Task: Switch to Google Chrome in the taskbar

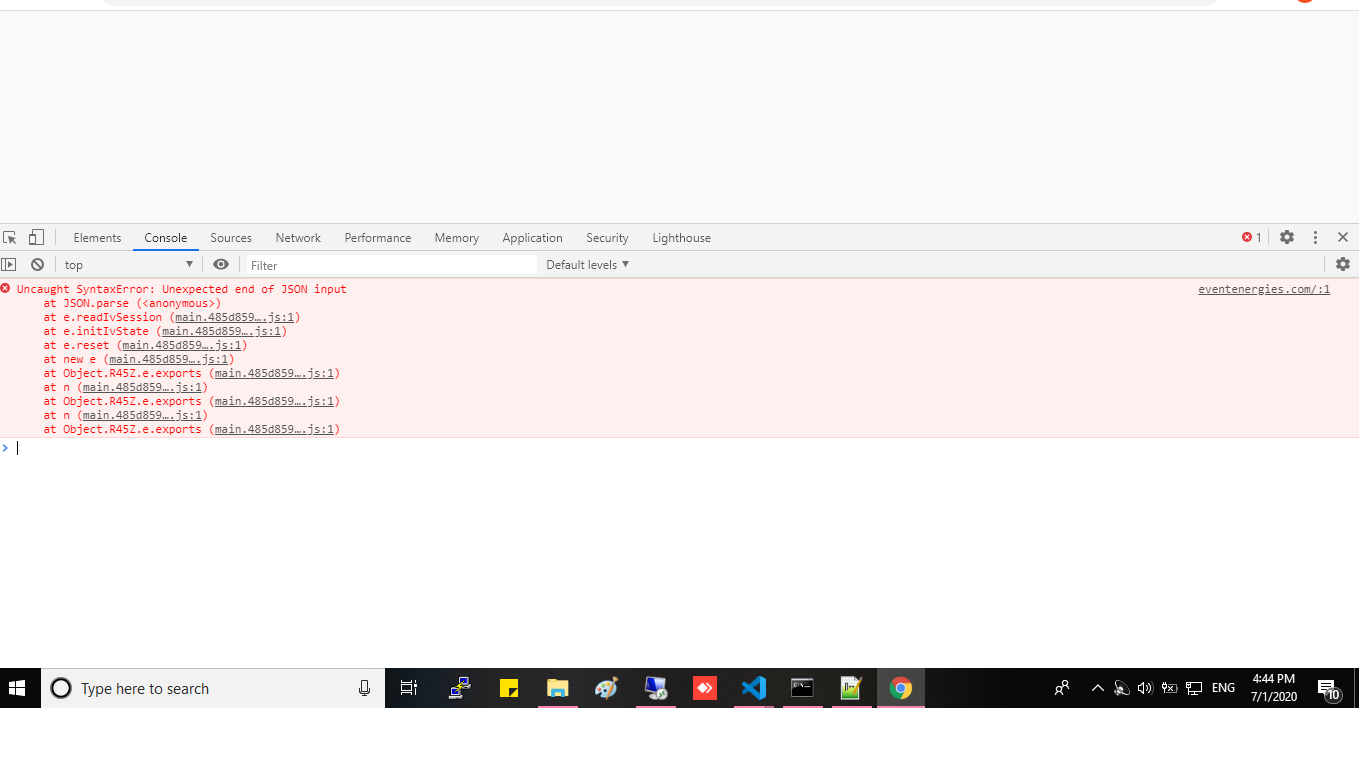Action: pyautogui.click(x=901, y=688)
